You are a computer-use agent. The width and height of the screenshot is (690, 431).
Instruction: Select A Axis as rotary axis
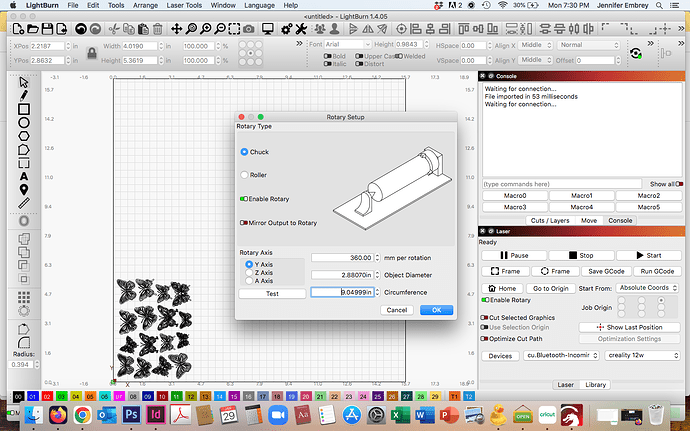click(x=249, y=280)
